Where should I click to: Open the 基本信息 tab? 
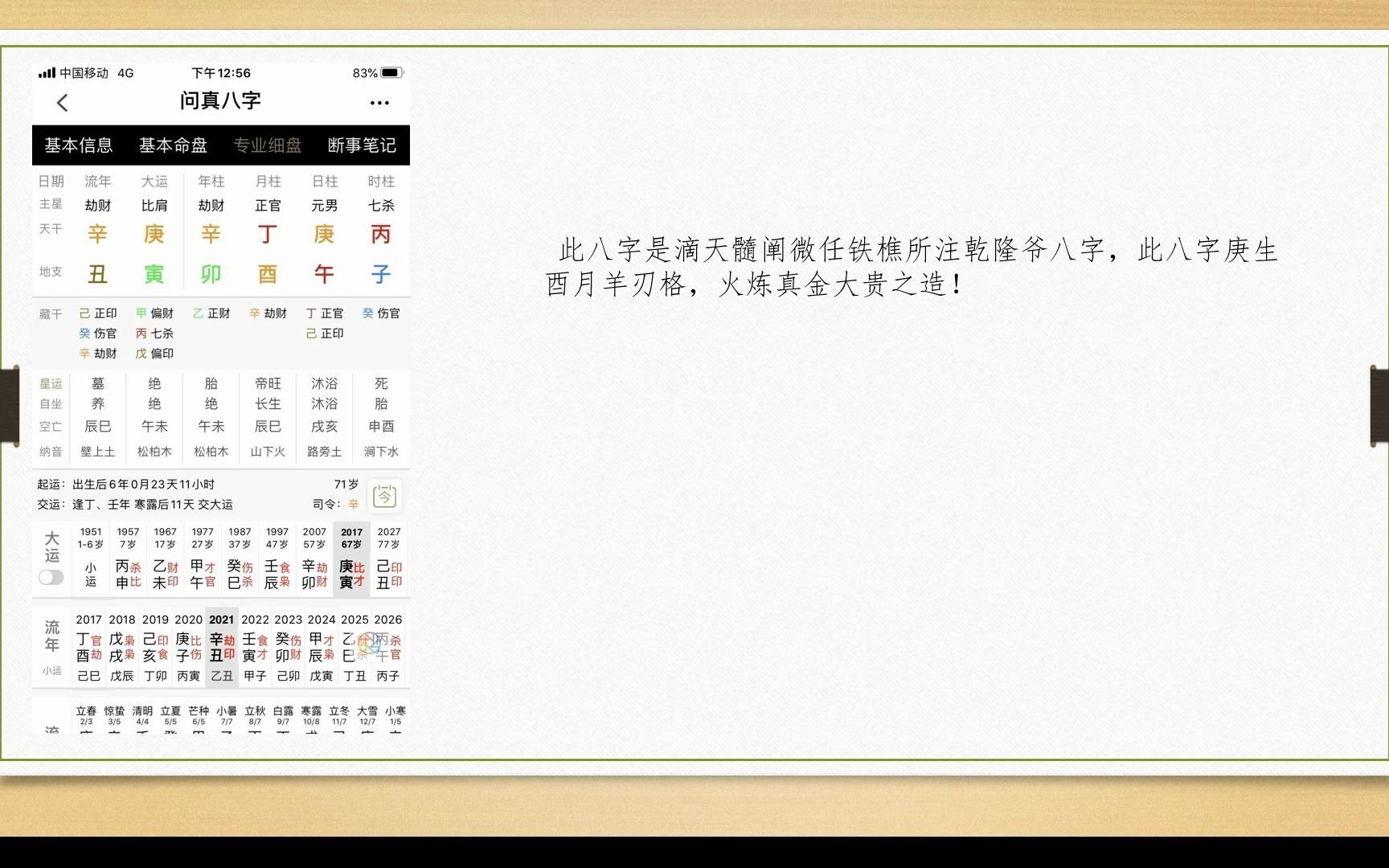[x=79, y=145]
